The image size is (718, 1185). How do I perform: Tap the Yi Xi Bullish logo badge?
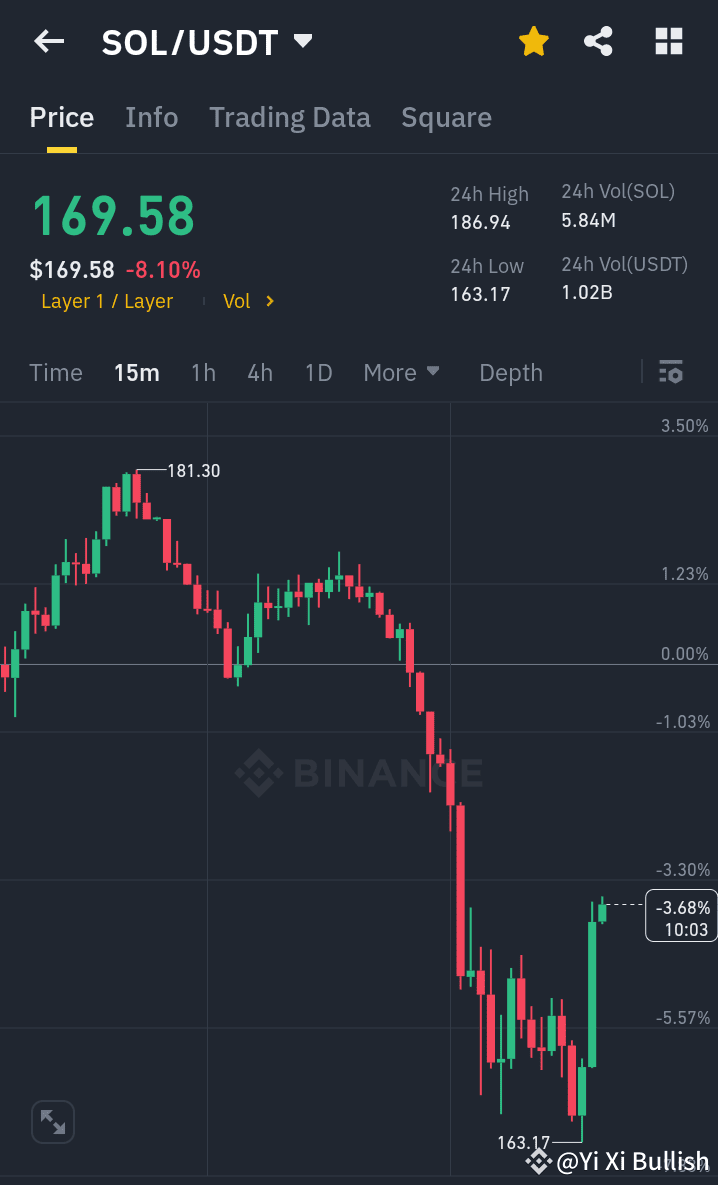point(538,1161)
